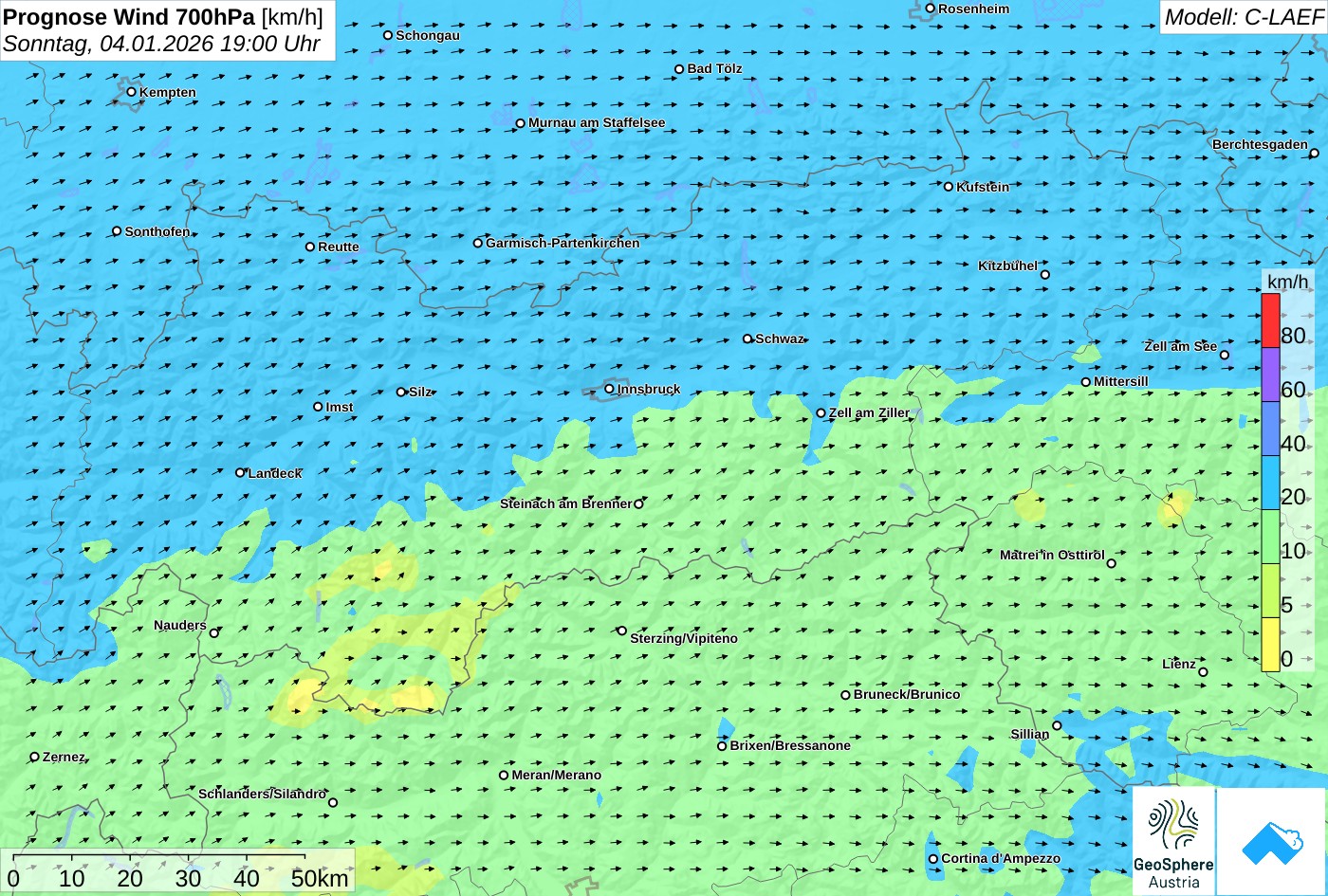Click the 'Steinach am Brenner' label
Image resolution: width=1328 pixels, height=896 pixels.
(566, 503)
